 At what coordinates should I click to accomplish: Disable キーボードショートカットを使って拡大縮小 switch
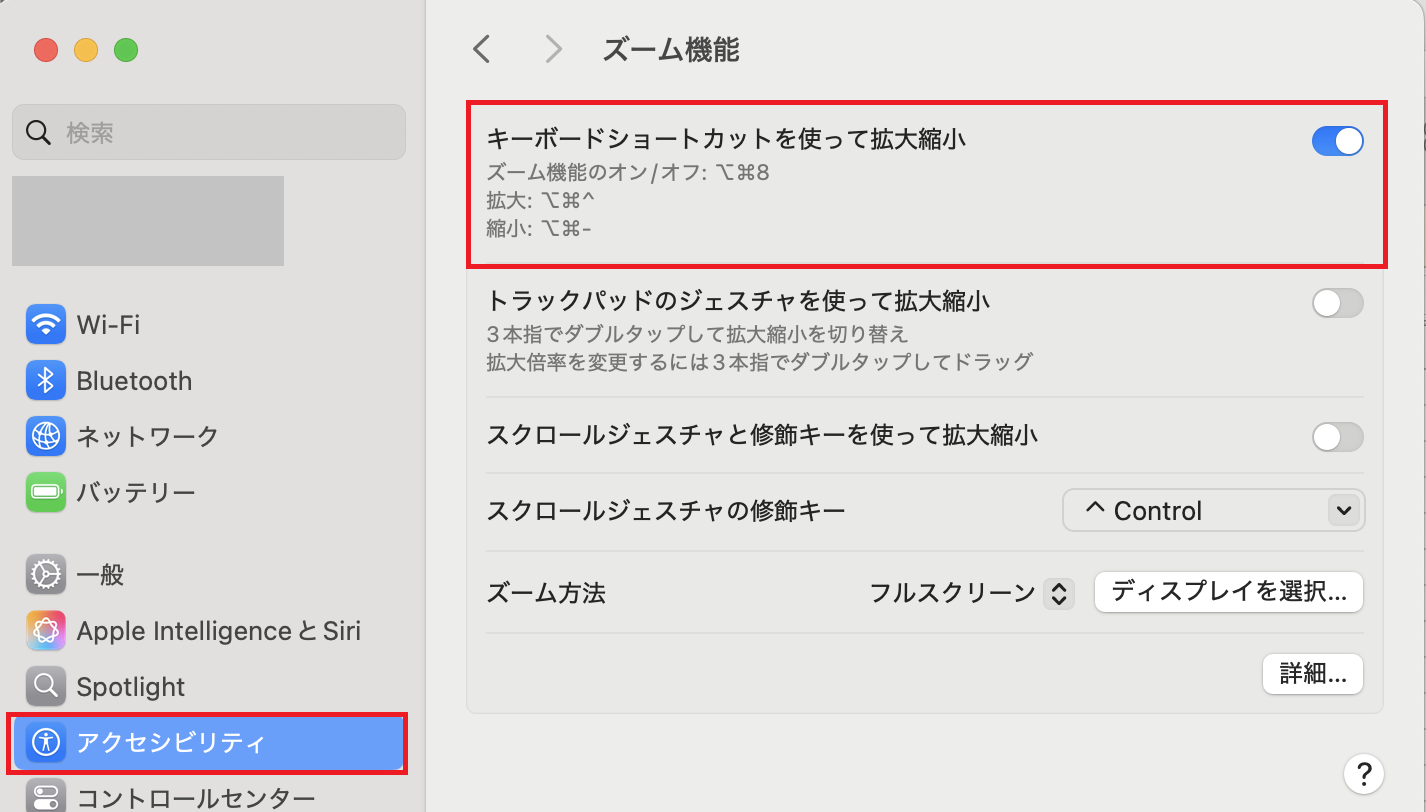click(1338, 141)
